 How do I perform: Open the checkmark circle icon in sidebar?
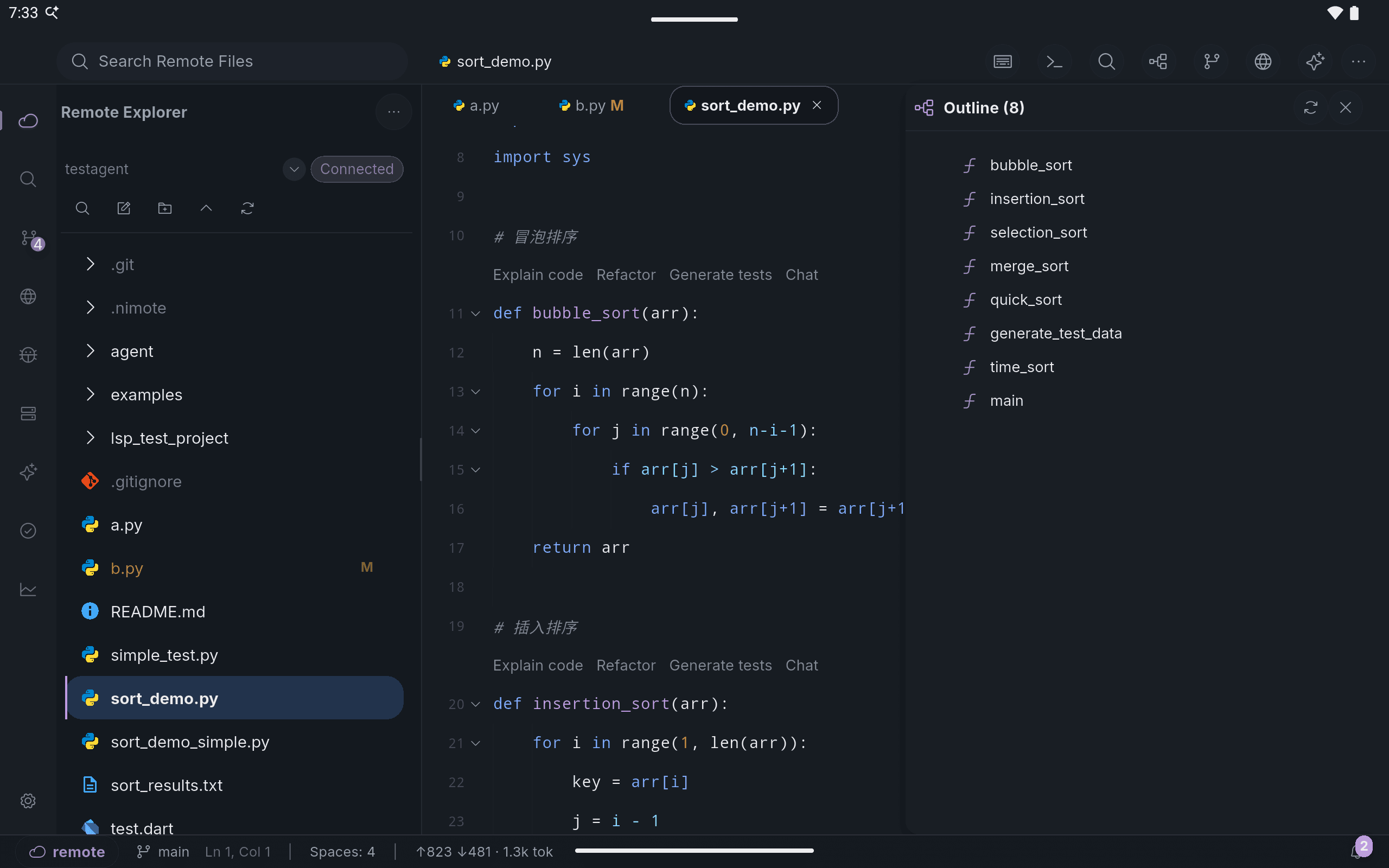coord(28,531)
